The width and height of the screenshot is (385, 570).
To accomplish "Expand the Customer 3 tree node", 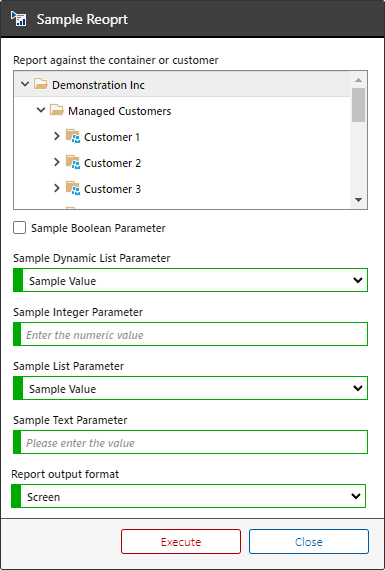I will click(x=57, y=188).
